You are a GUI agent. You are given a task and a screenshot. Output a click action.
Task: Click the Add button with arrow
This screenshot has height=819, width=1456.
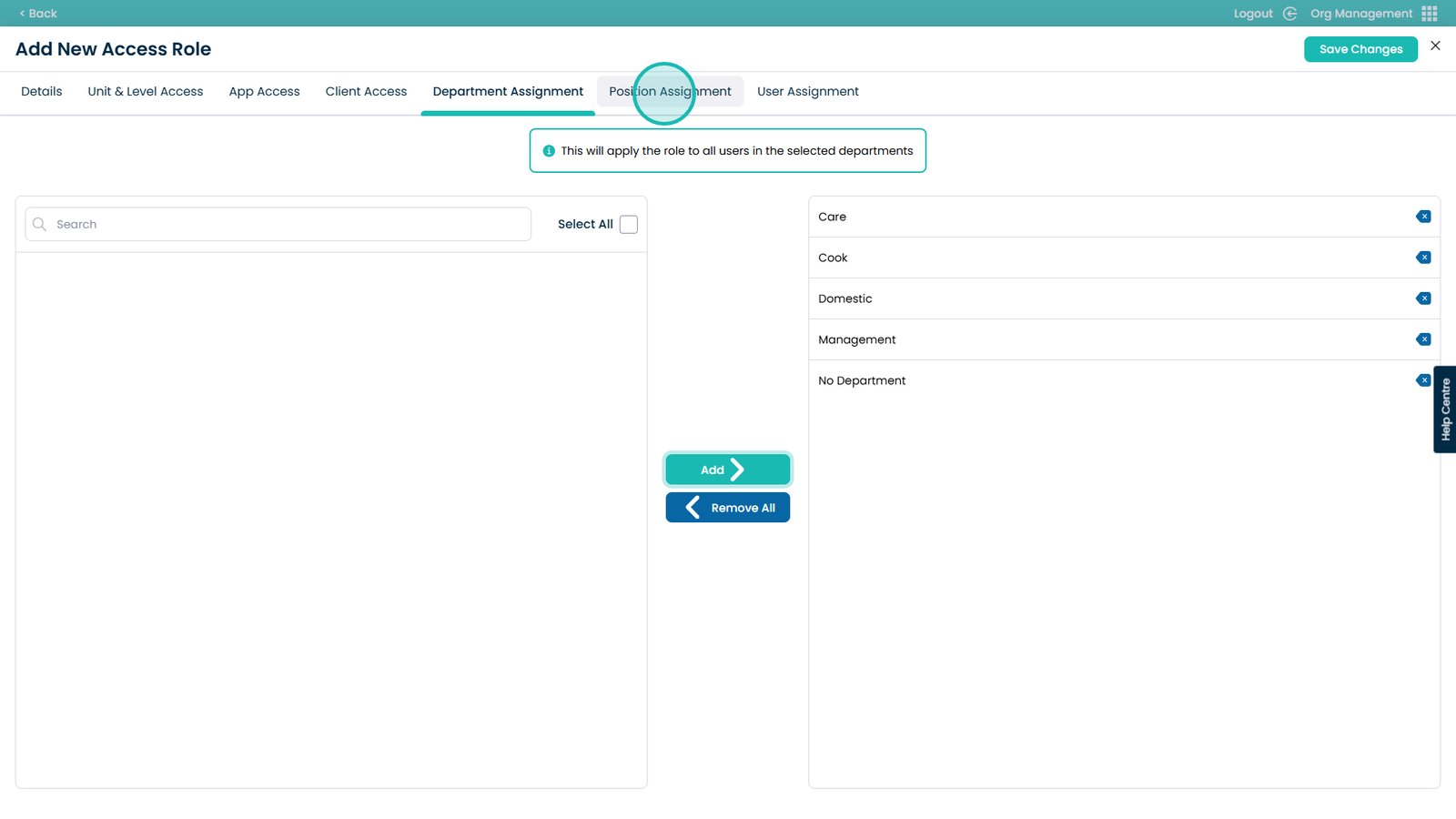click(727, 470)
